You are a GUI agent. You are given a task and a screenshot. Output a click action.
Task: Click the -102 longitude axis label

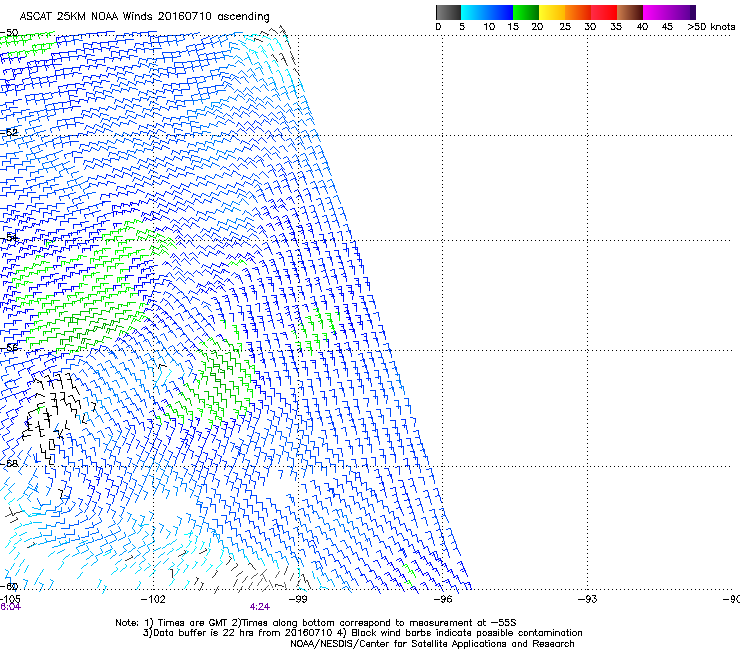tap(153, 599)
